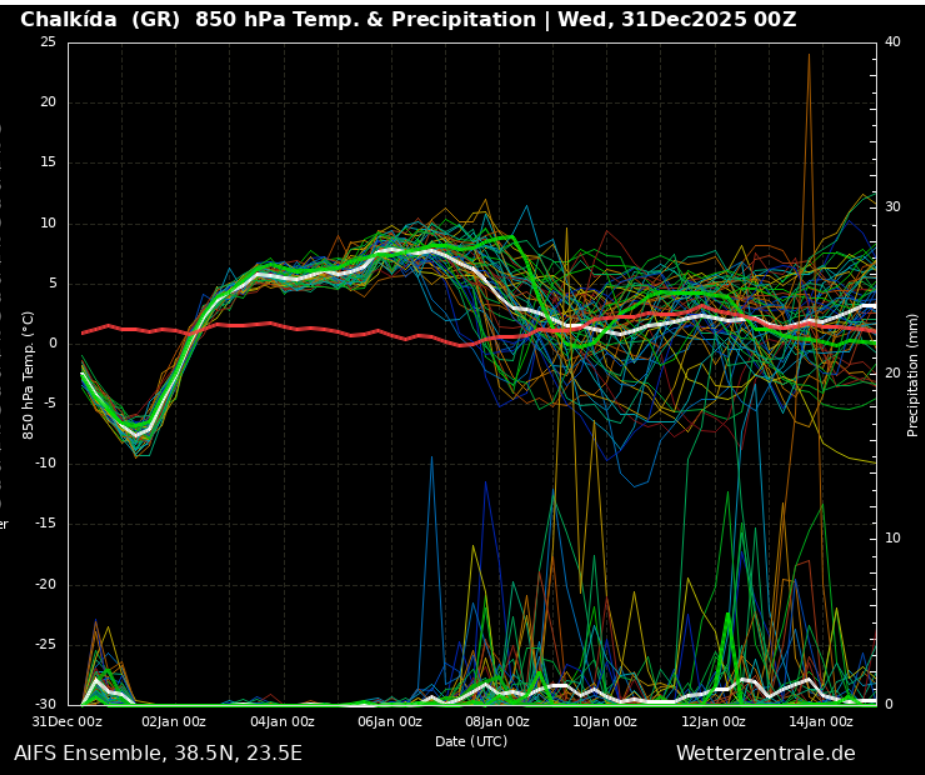
Task: Click the 'Date (UTC)' axis label
Action: [x=470, y=741]
